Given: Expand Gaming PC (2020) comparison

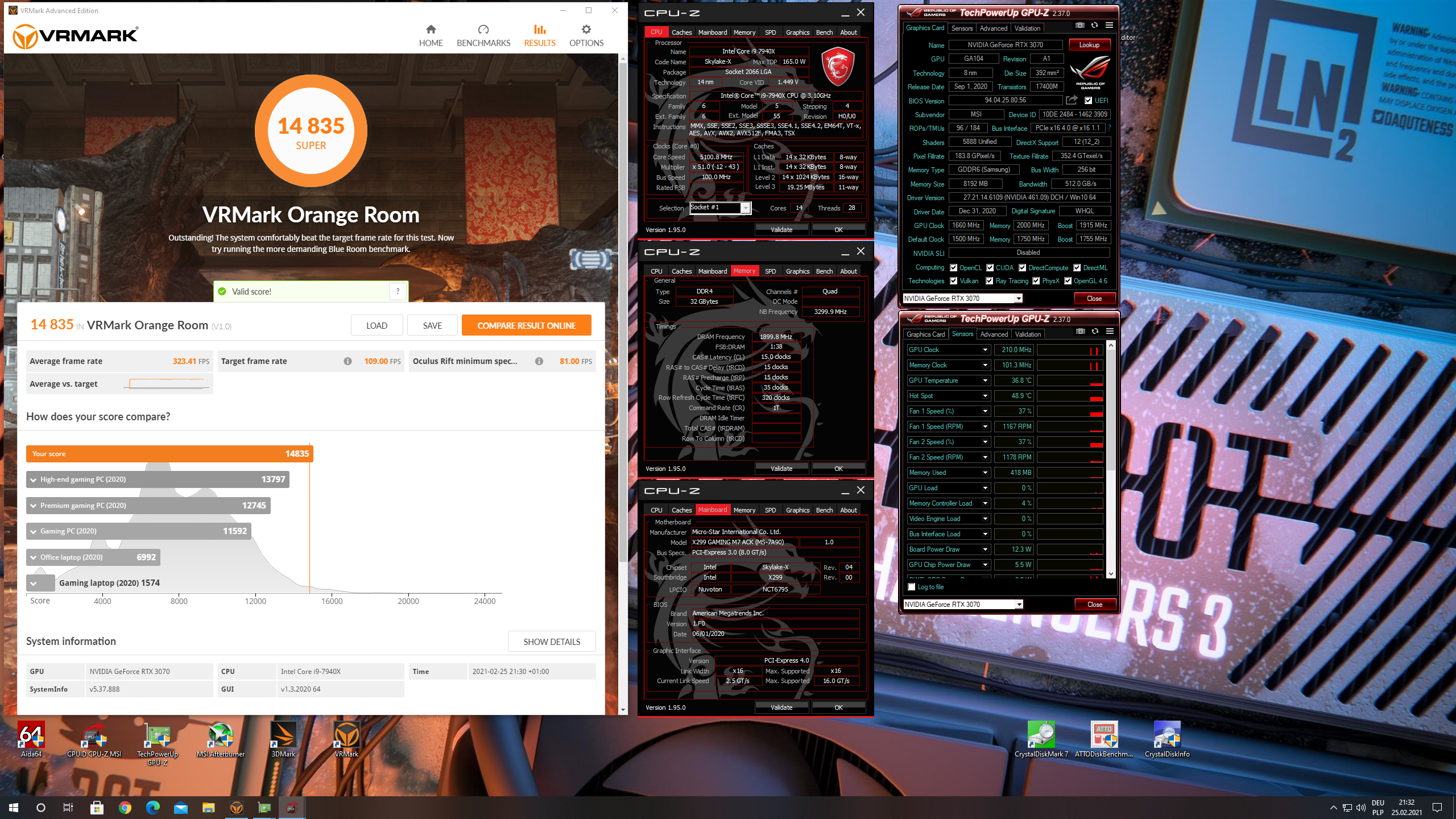Looking at the screenshot, I should pyautogui.click(x=34, y=531).
